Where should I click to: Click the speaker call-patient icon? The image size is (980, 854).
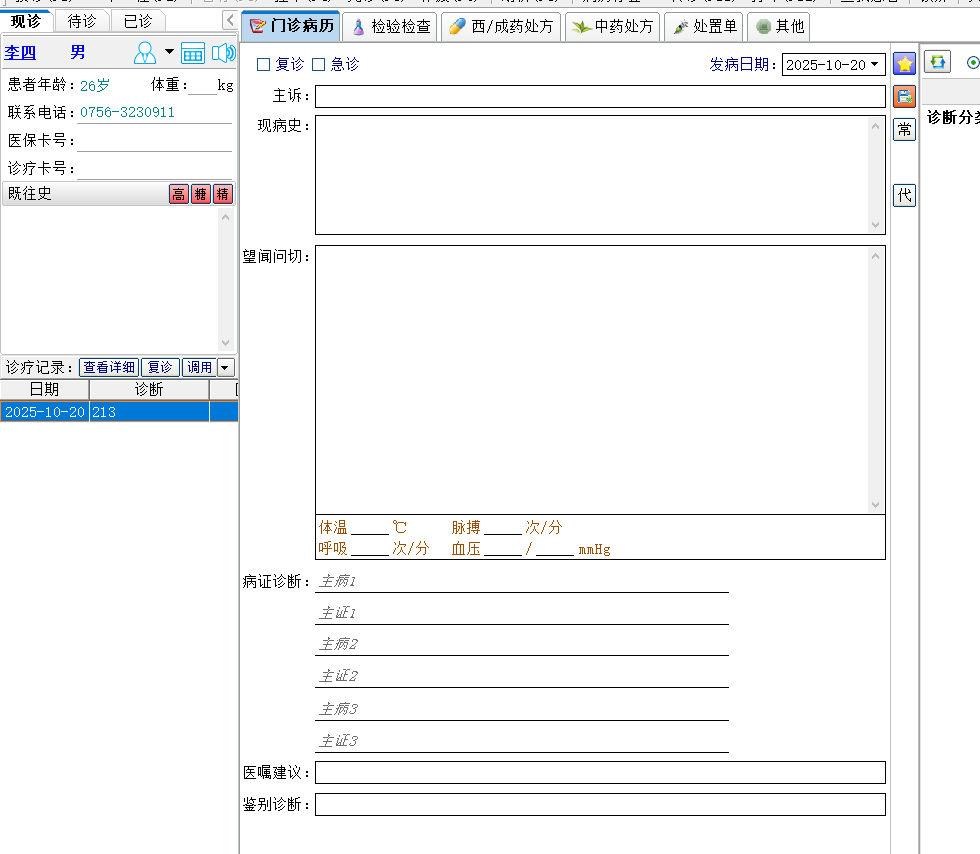click(223, 53)
